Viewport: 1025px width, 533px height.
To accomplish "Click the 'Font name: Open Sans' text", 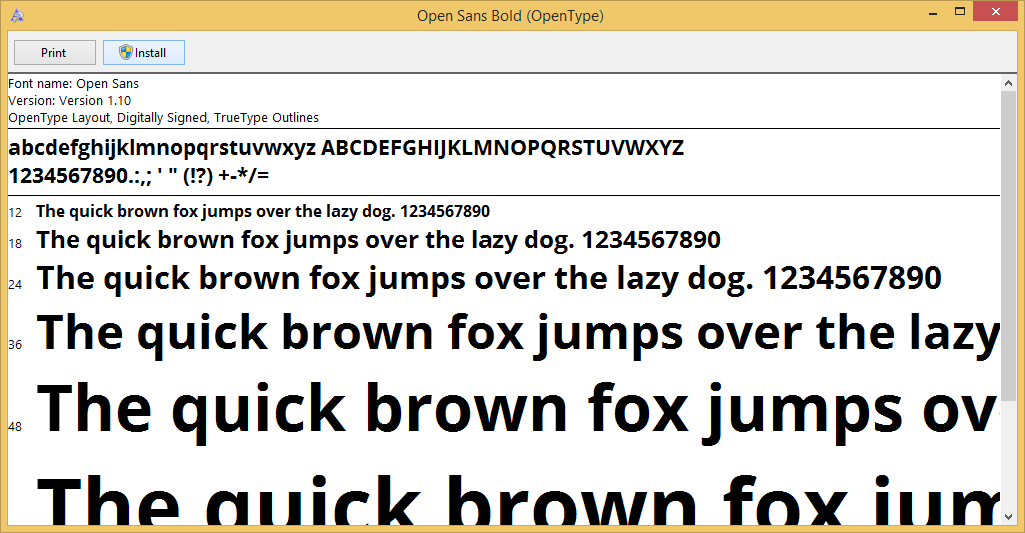I will 73,84.
